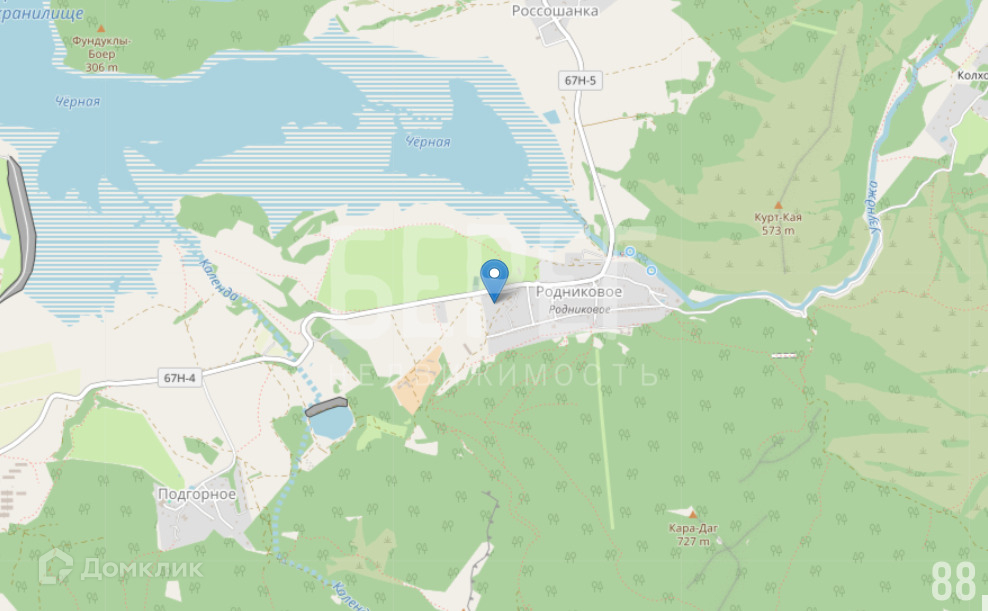Click the Домклик watermark text
The image size is (988, 611).
(x=142, y=569)
